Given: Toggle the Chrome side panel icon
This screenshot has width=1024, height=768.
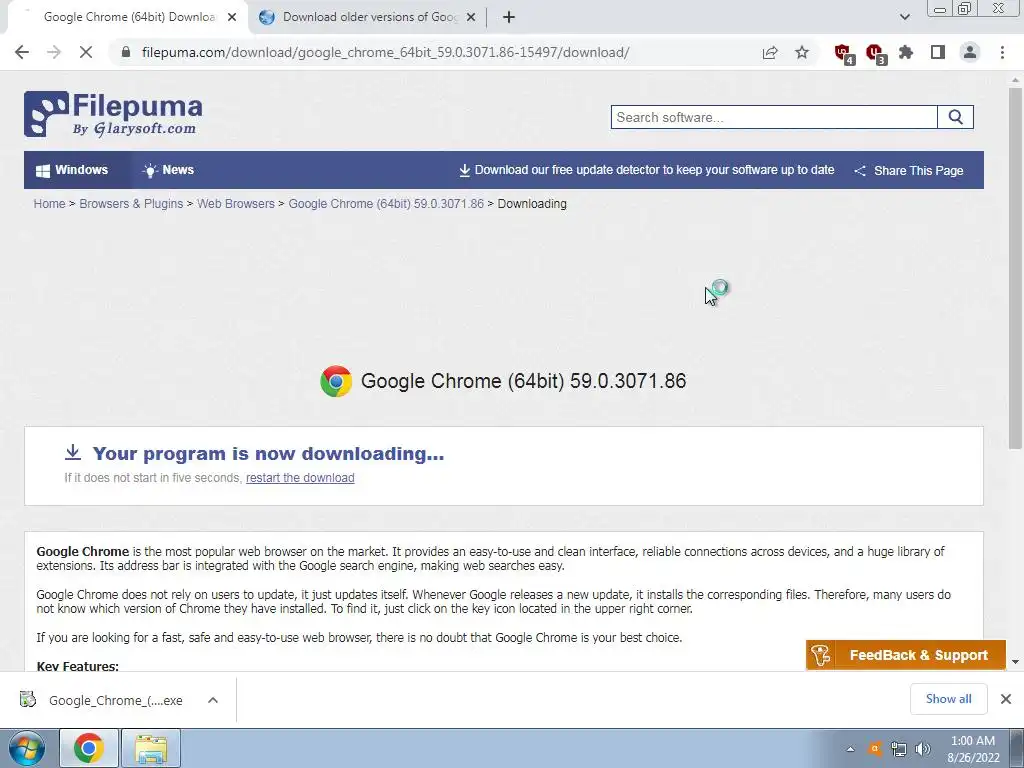Looking at the screenshot, I should [x=938, y=52].
